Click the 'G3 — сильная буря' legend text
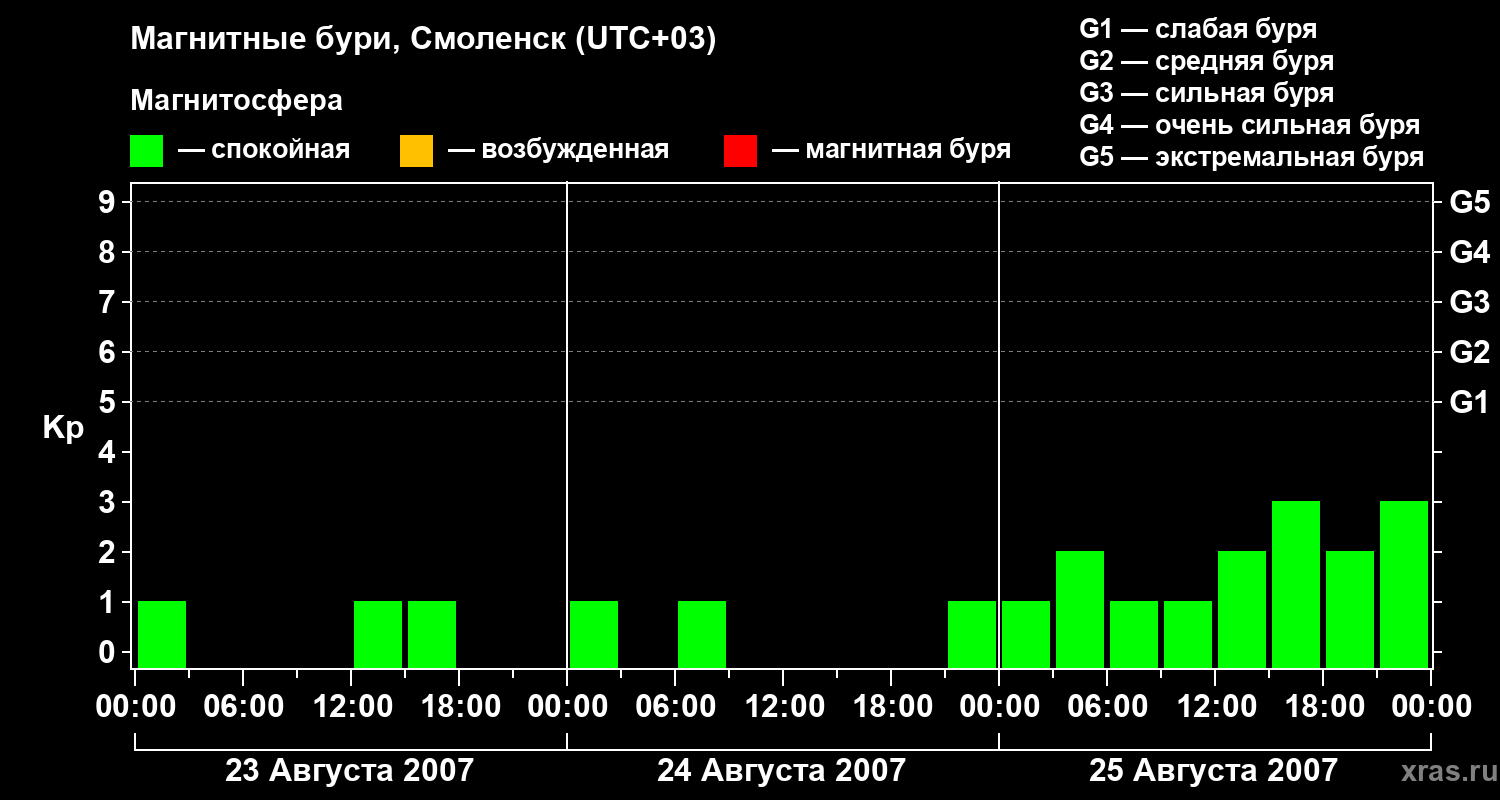The width and height of the screenshot is (1500, 800). coord(1206,93)
